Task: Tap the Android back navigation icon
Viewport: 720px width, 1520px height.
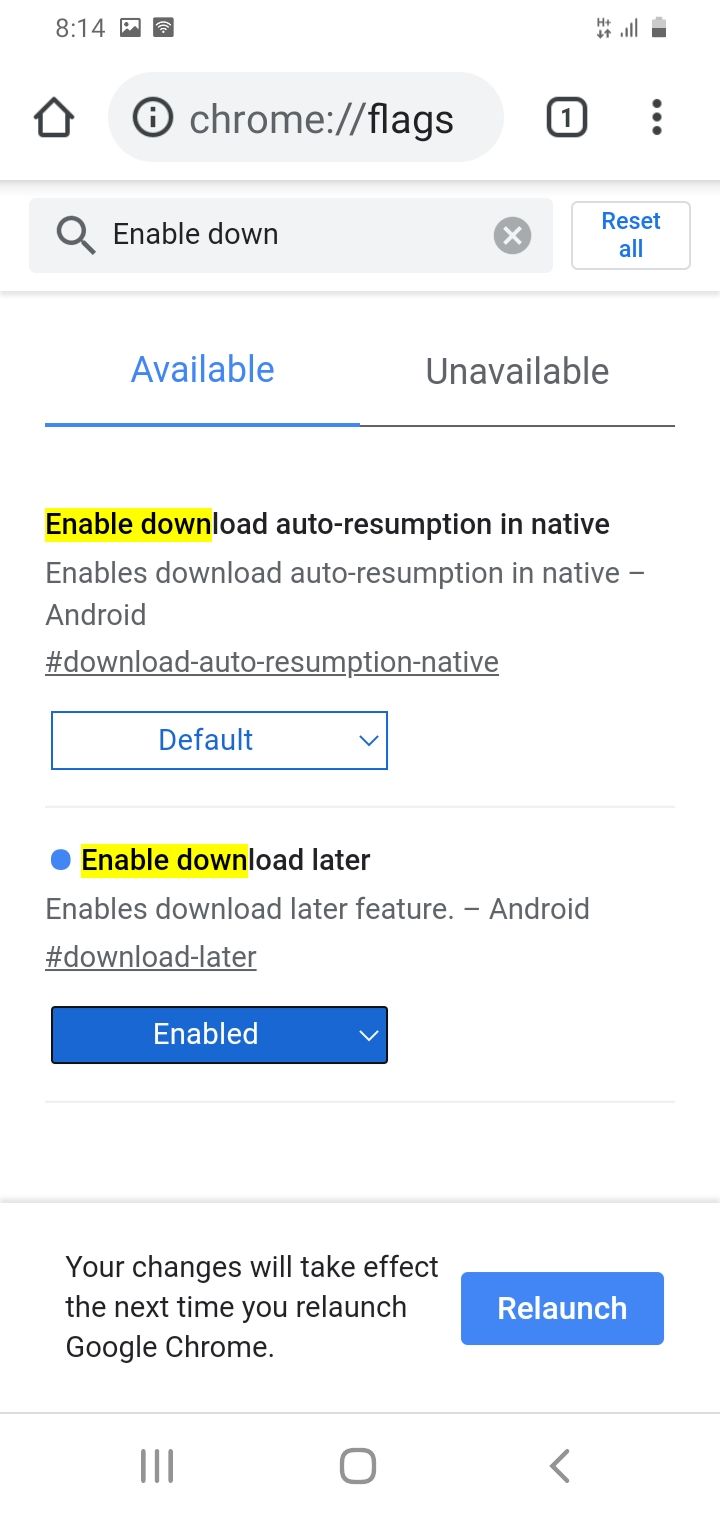Action: [559, 1465]
